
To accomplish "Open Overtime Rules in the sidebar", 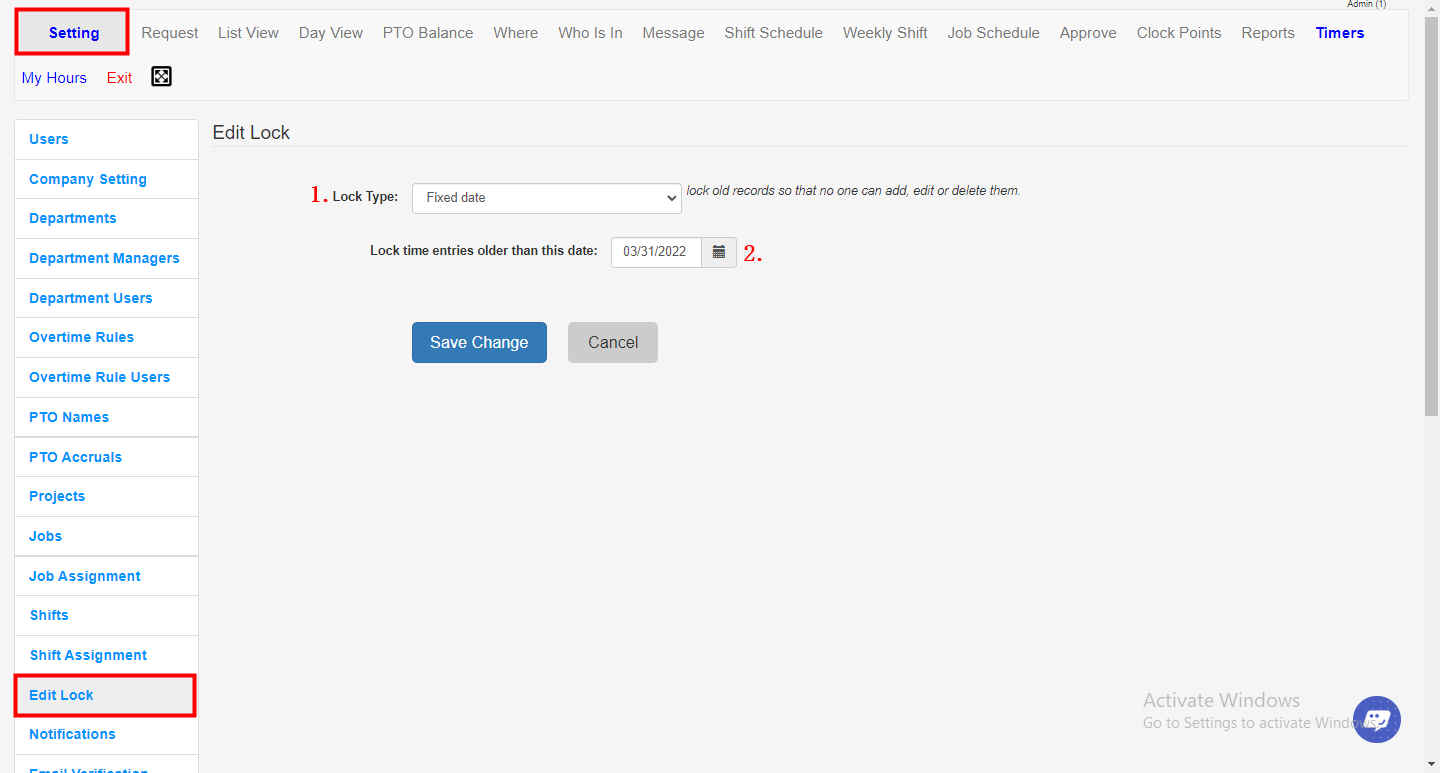I will pyautogui.click(x=81, y=337).
